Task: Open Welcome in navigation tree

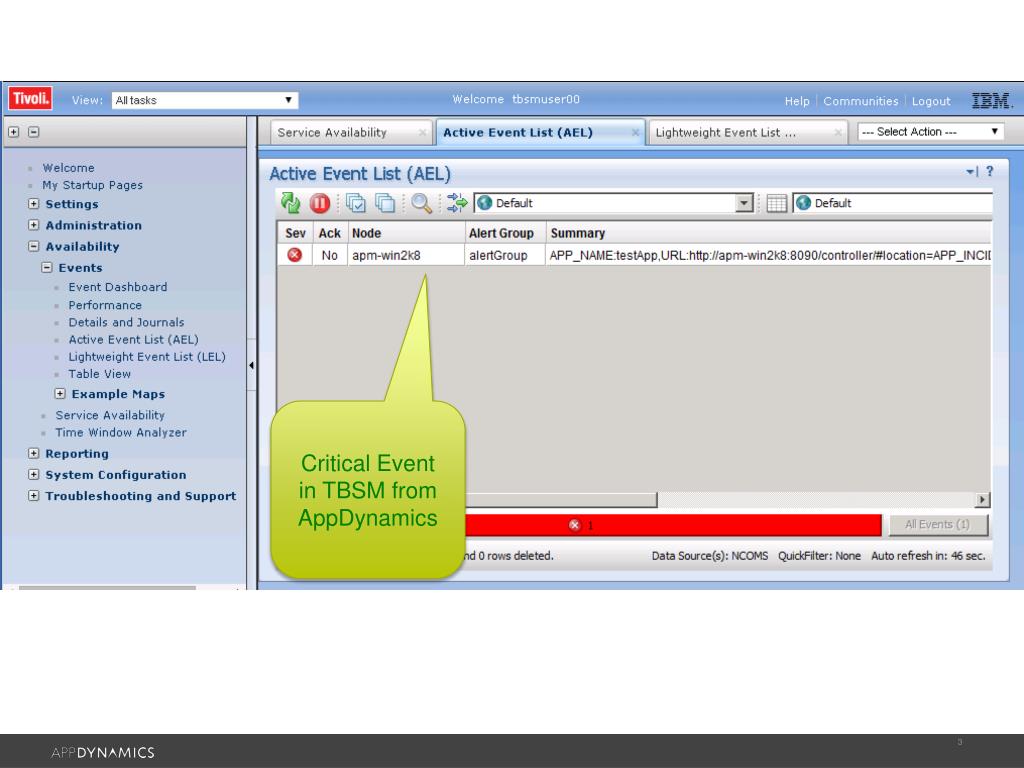Action: coord(68,168)
